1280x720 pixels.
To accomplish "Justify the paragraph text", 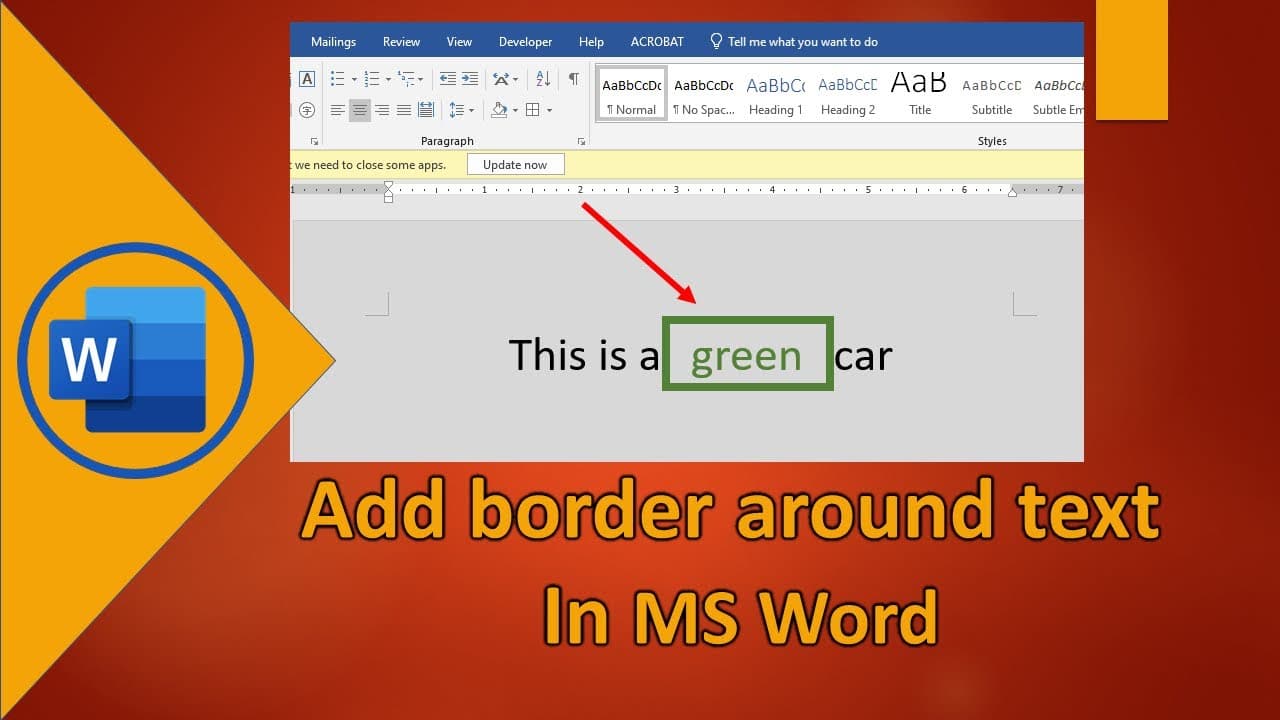I will pyautogui.click(x=404, y=110).
